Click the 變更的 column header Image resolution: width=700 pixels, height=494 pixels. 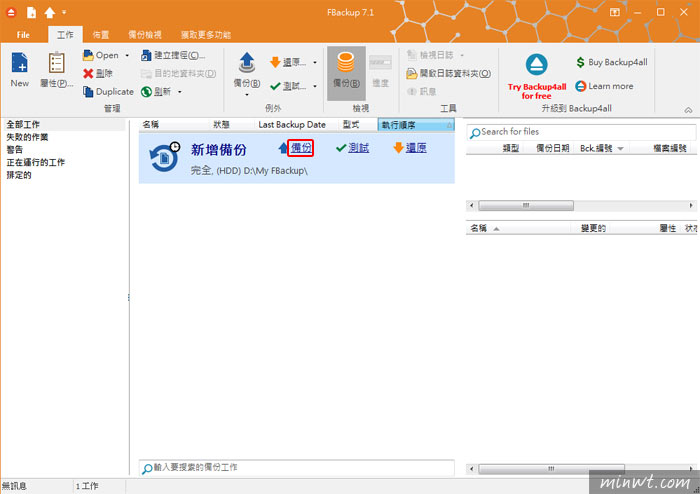point(593,228)
